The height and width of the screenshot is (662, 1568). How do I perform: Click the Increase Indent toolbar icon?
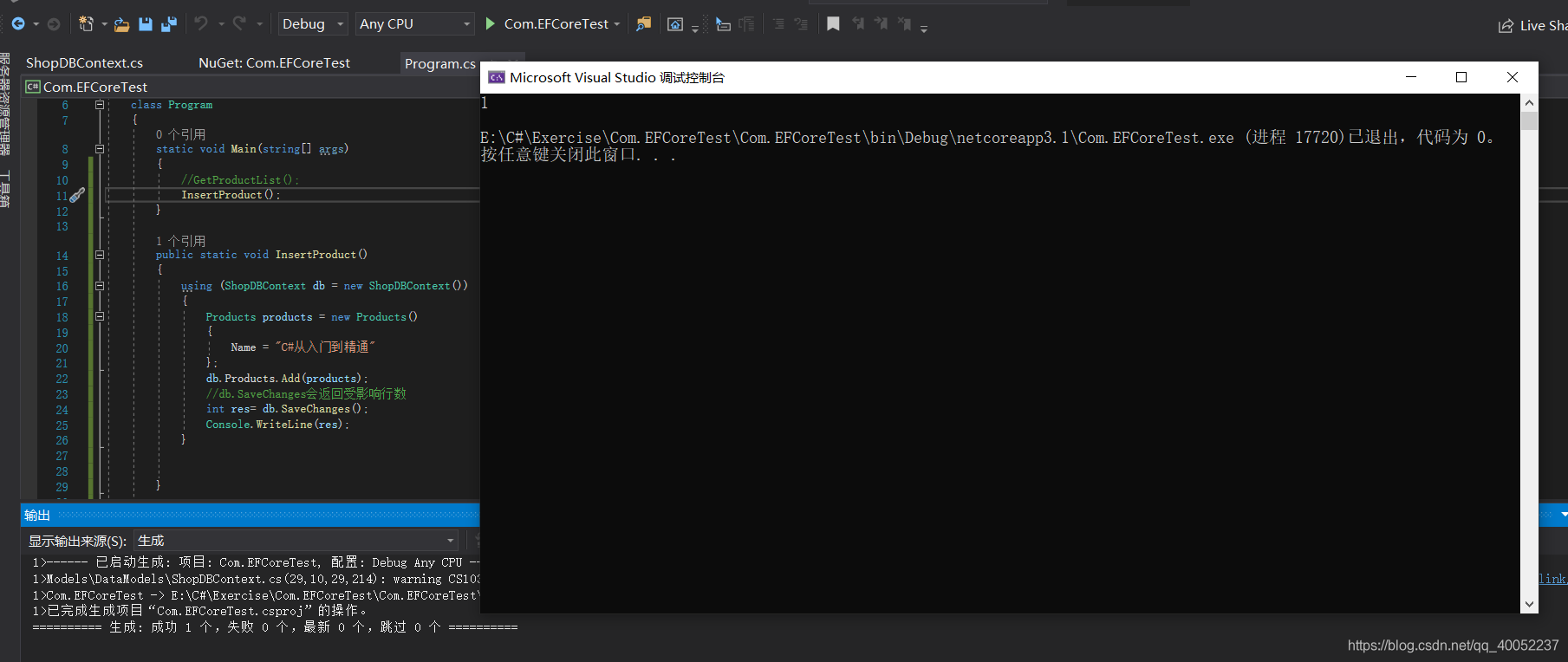click(801, 24)
